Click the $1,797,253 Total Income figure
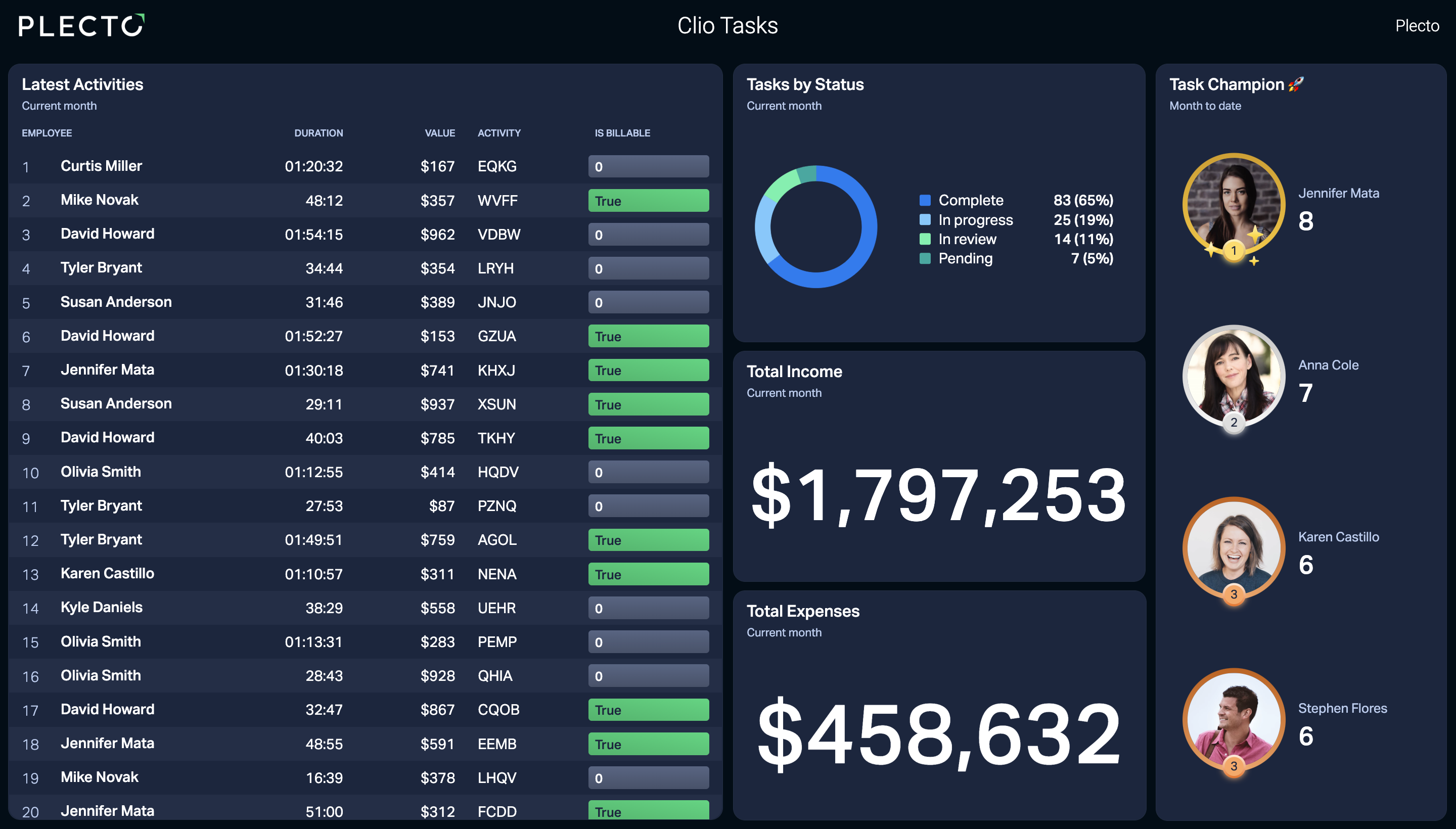This screenshot has width=1456, height=829. pos(938,494)
